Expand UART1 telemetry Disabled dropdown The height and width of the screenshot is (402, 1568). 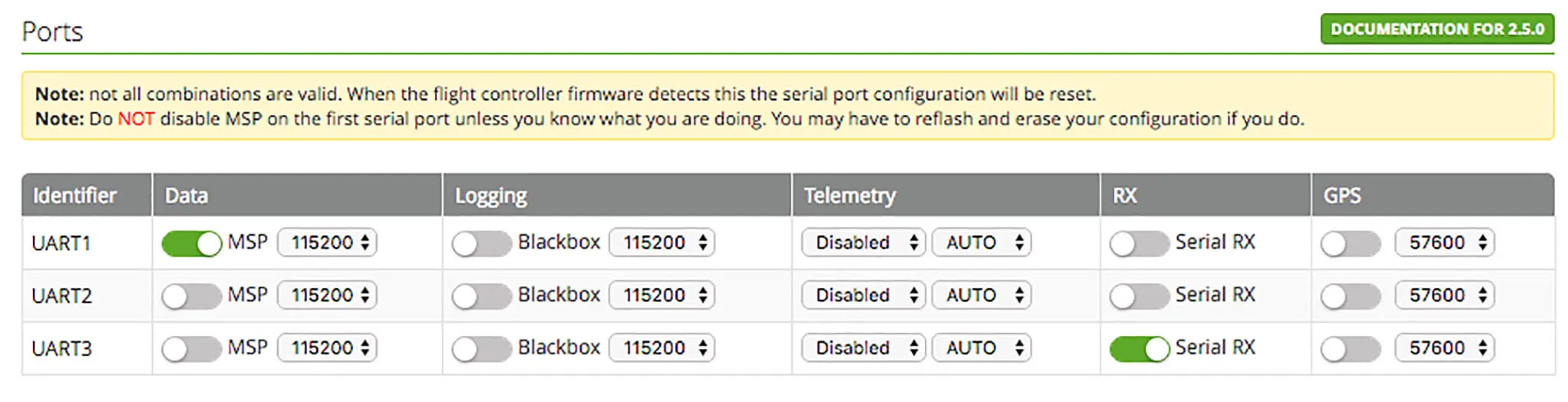click(x=863, y=243)
